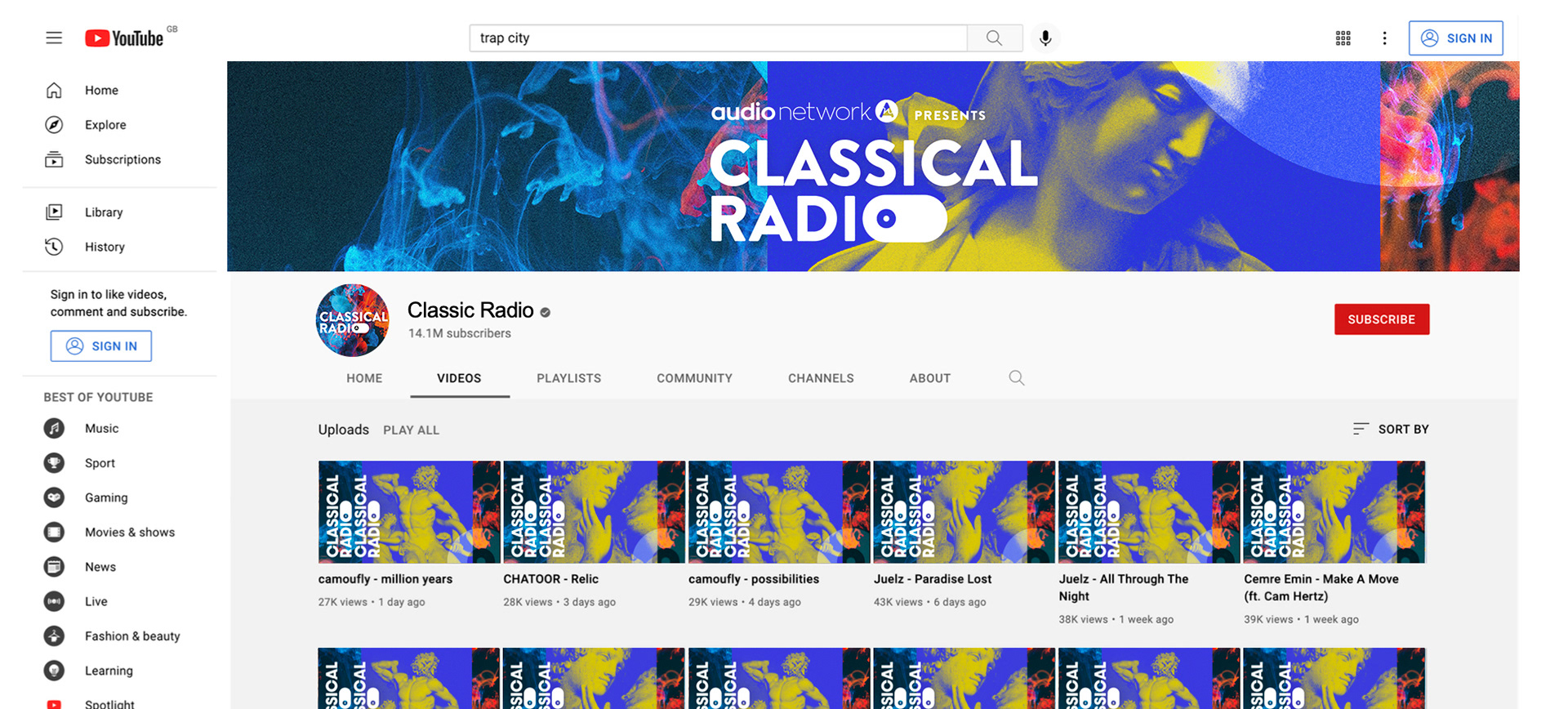This screenshot has height=709, width=1568.
Task: Click the Live broadcast icon
Action: [54, 601]
